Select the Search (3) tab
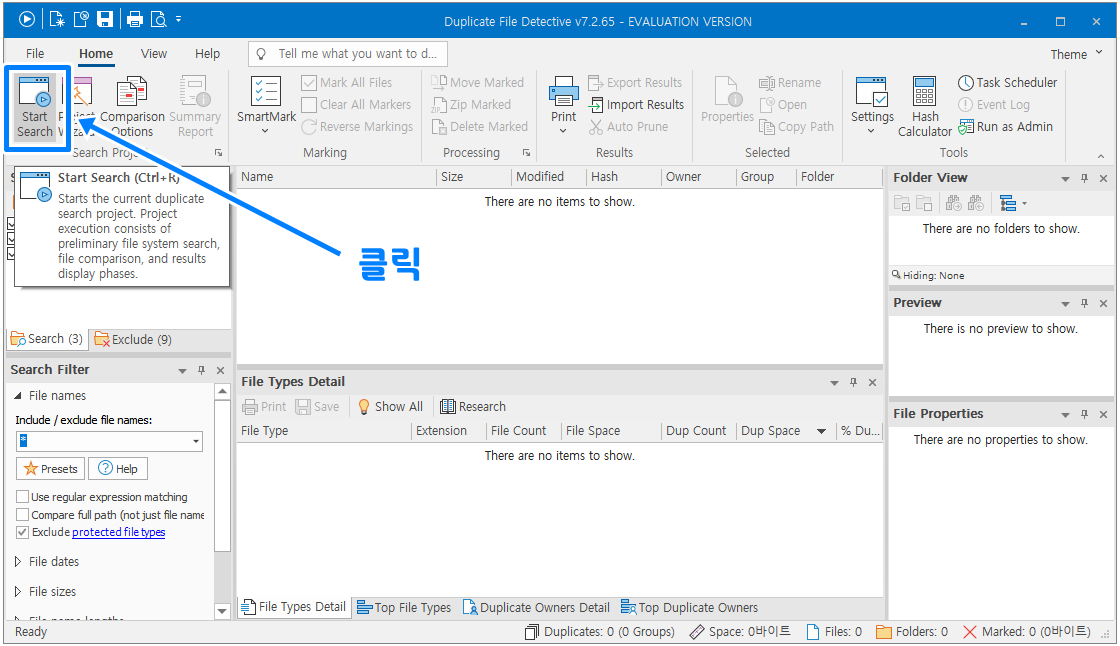 (47, 339)
